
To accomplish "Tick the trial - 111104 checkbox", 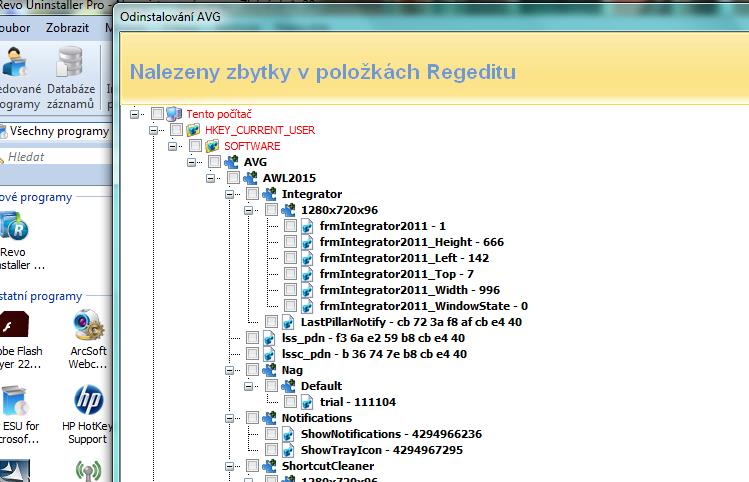I will [x=290, y=402].
